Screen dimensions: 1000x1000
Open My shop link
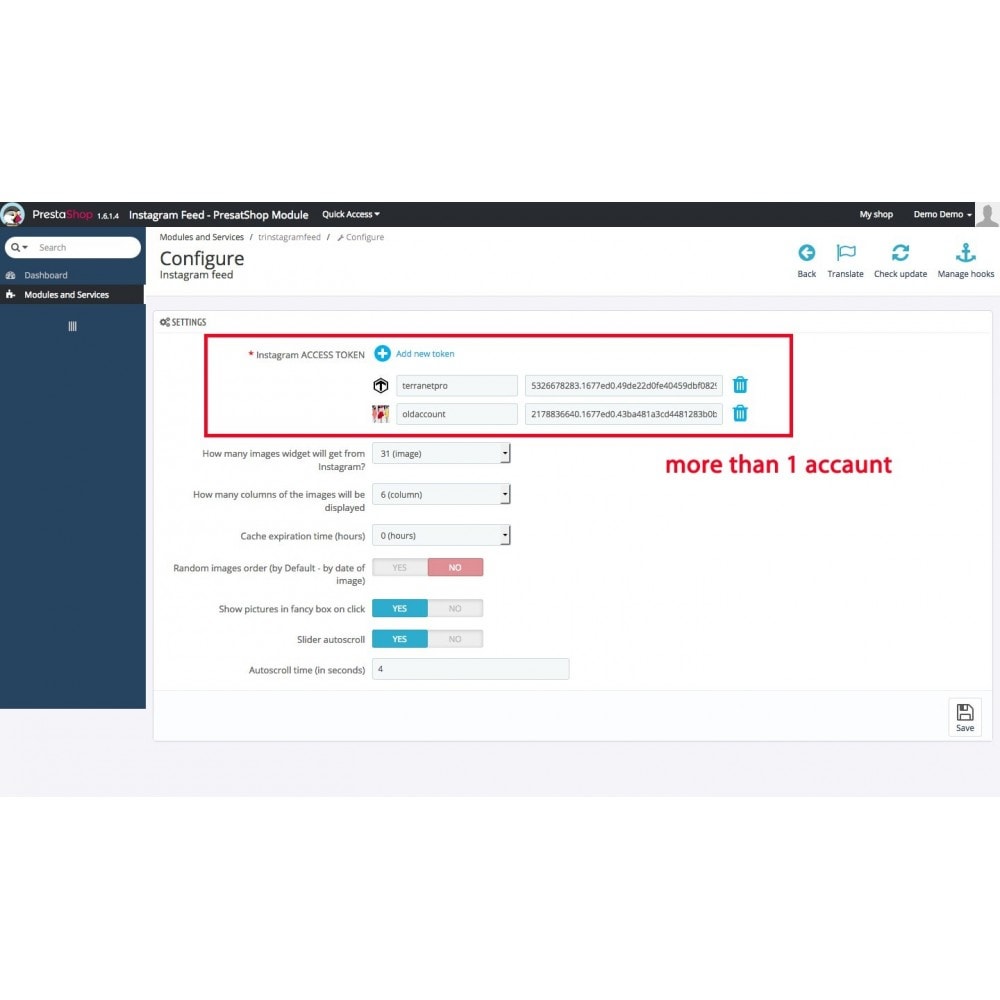pos(876,214)
